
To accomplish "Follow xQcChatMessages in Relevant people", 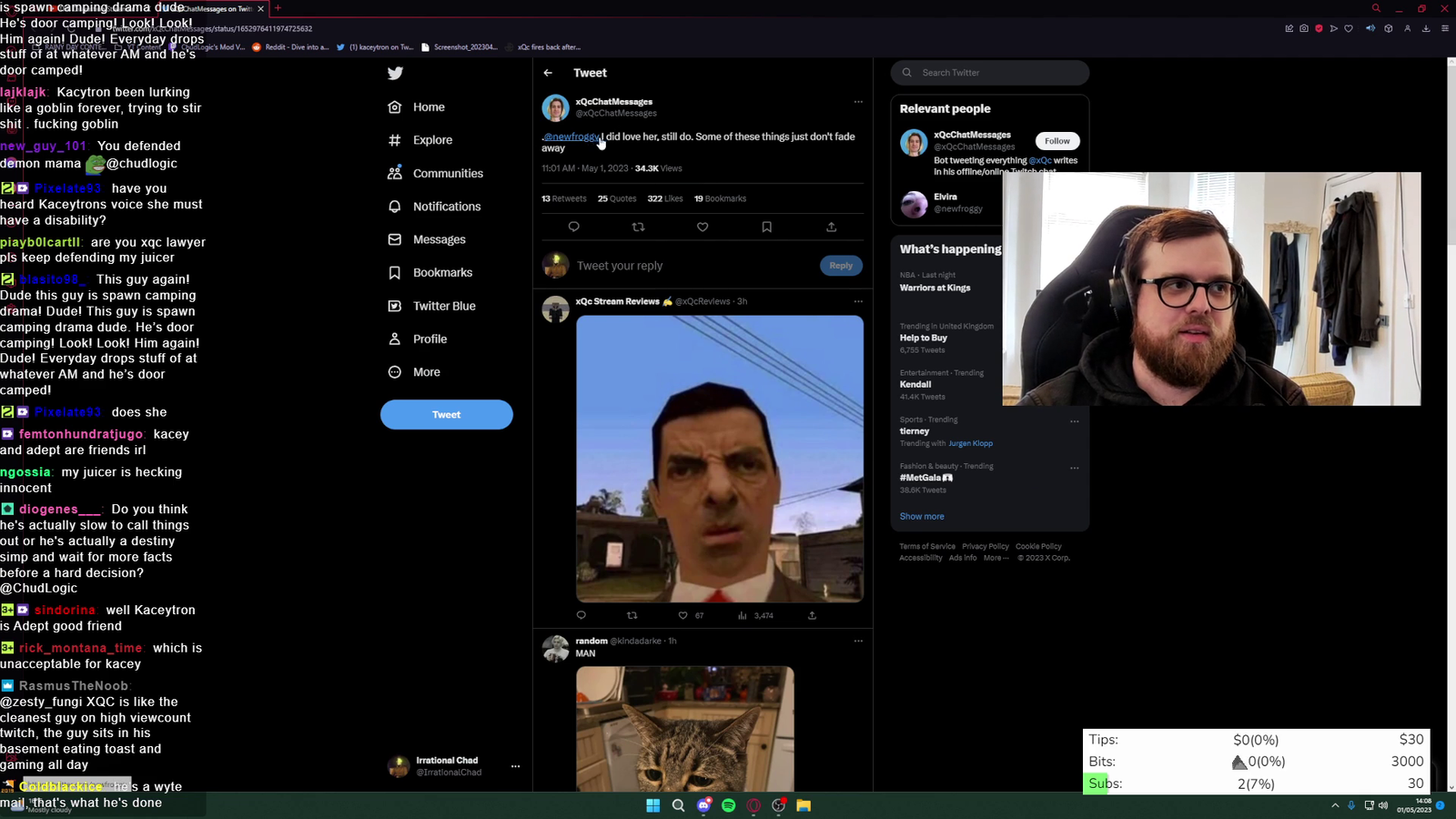I will [x=1057, y=141].
